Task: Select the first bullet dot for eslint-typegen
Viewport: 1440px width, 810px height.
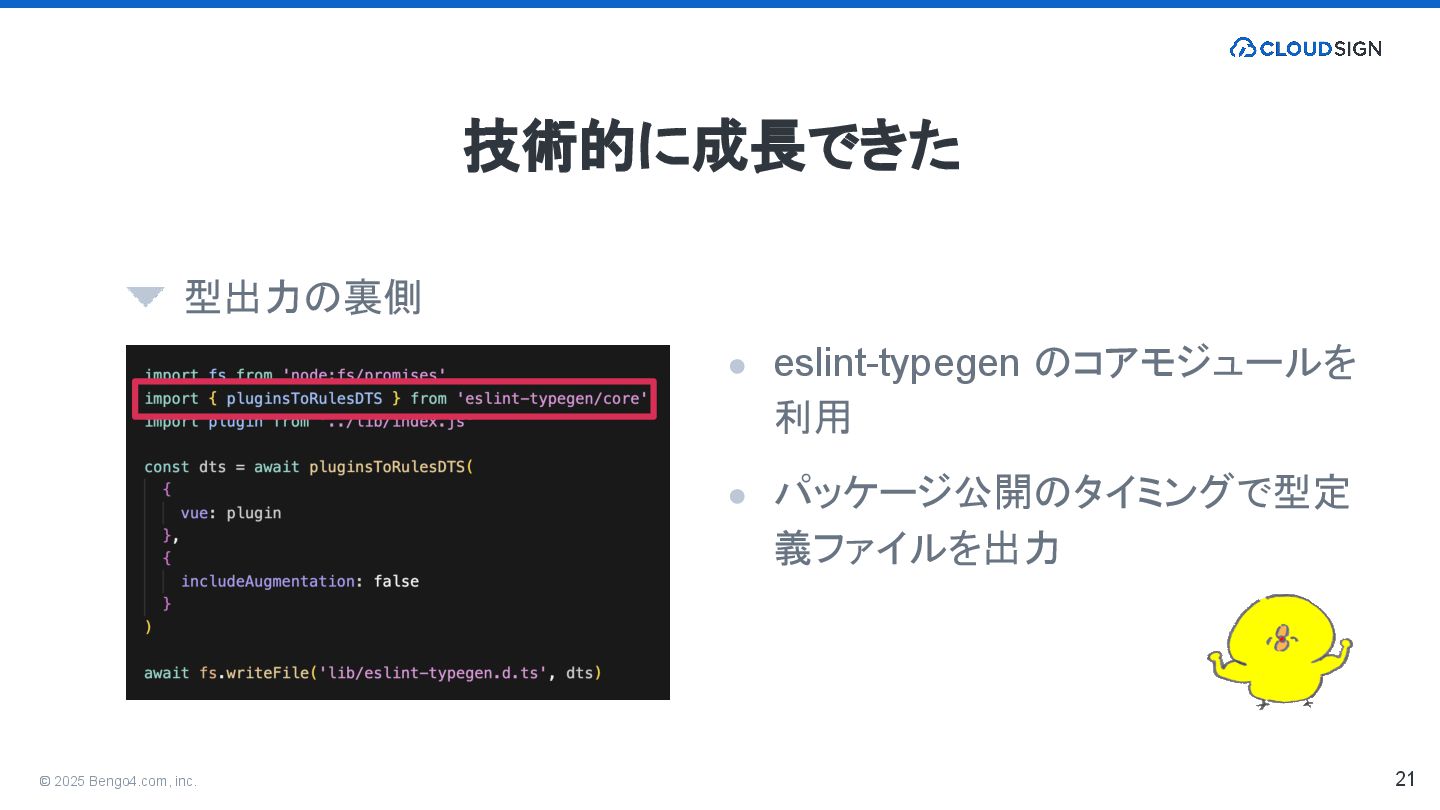Action: 738,366
